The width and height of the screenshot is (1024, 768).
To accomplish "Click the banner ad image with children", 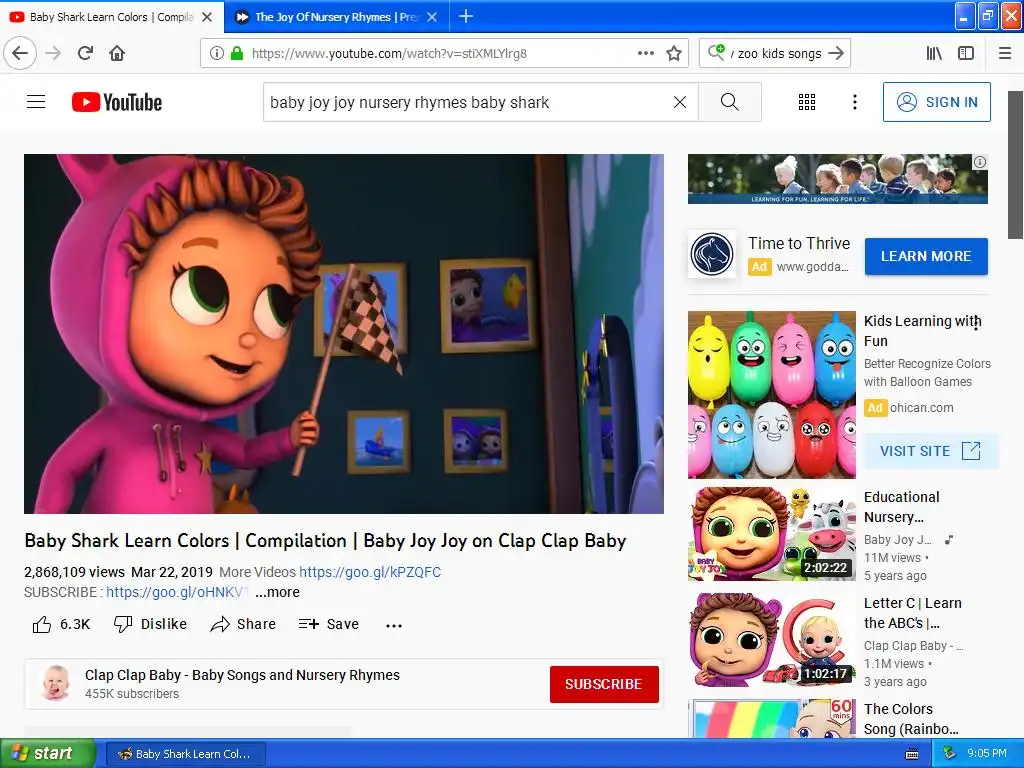I will point(837,178).
